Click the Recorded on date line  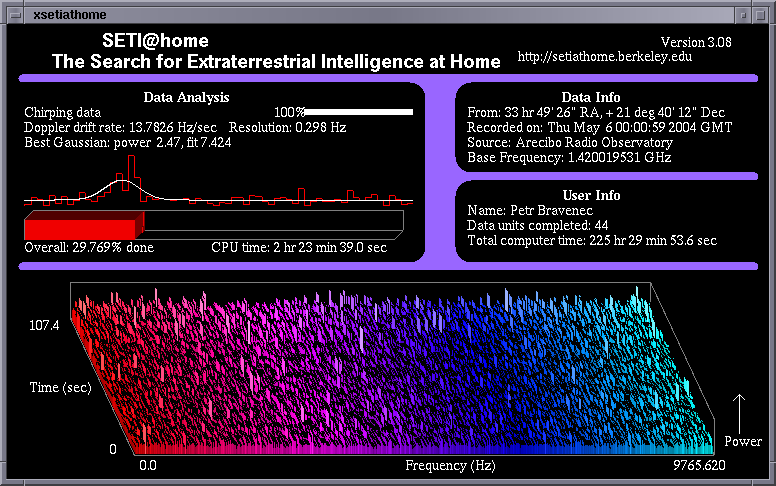click(599, 127)
